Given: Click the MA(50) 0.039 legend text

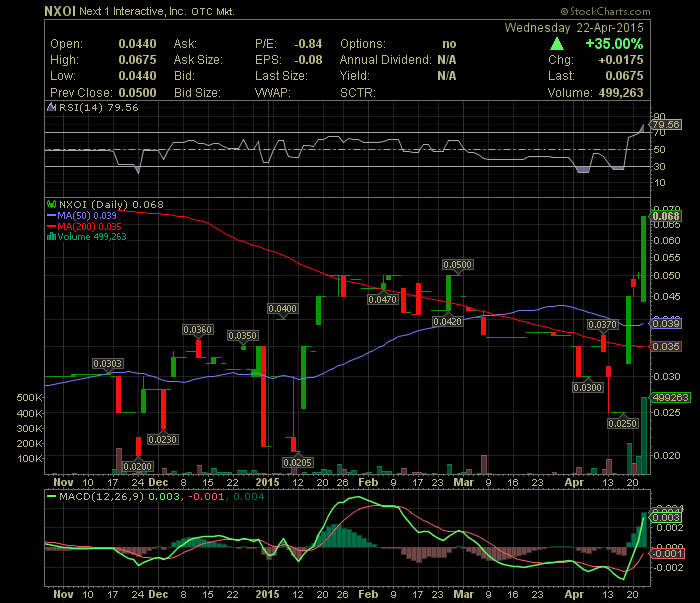Looking at the screenshot, I should [x=87, y=216].
